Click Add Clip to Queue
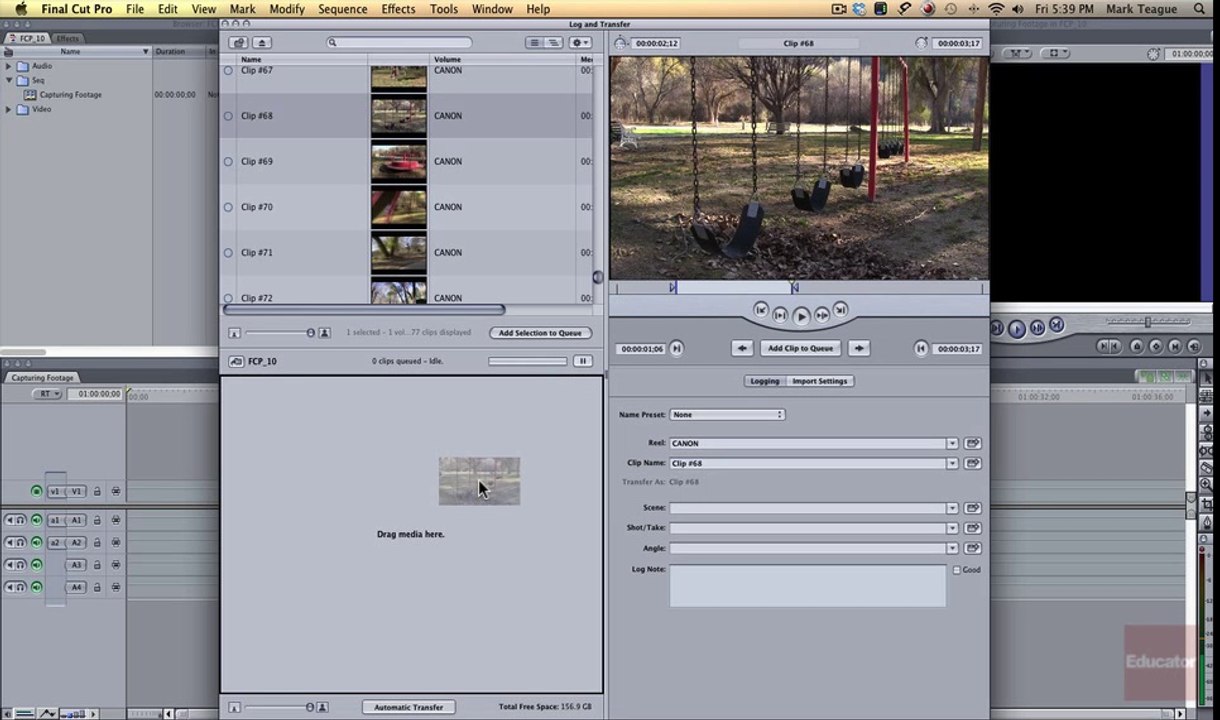This screenshot has width=1220, height=720. (x=800, y=348)
